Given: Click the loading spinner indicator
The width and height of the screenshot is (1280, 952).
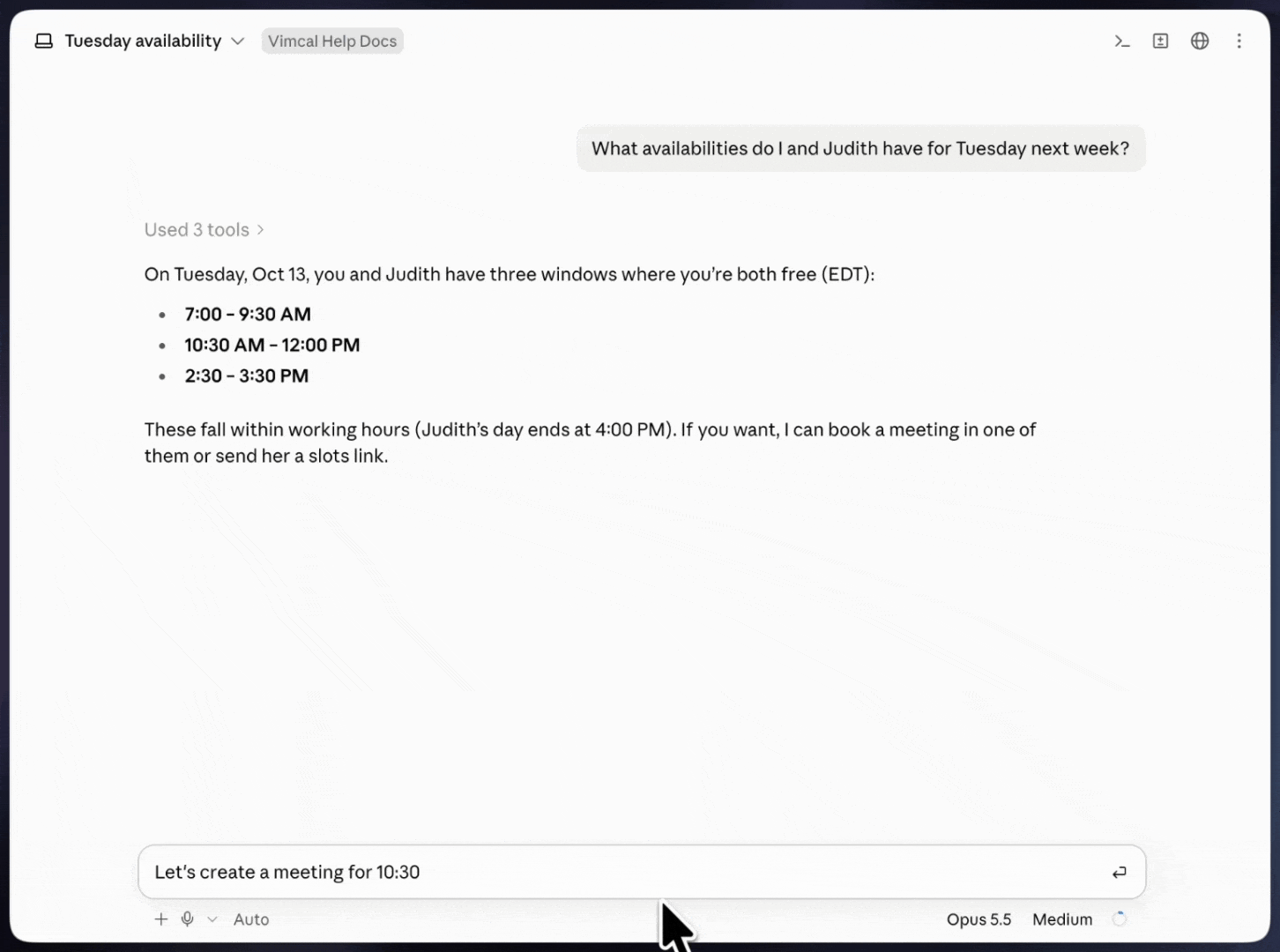Looking at the screenshot, I should (1119, 919).
